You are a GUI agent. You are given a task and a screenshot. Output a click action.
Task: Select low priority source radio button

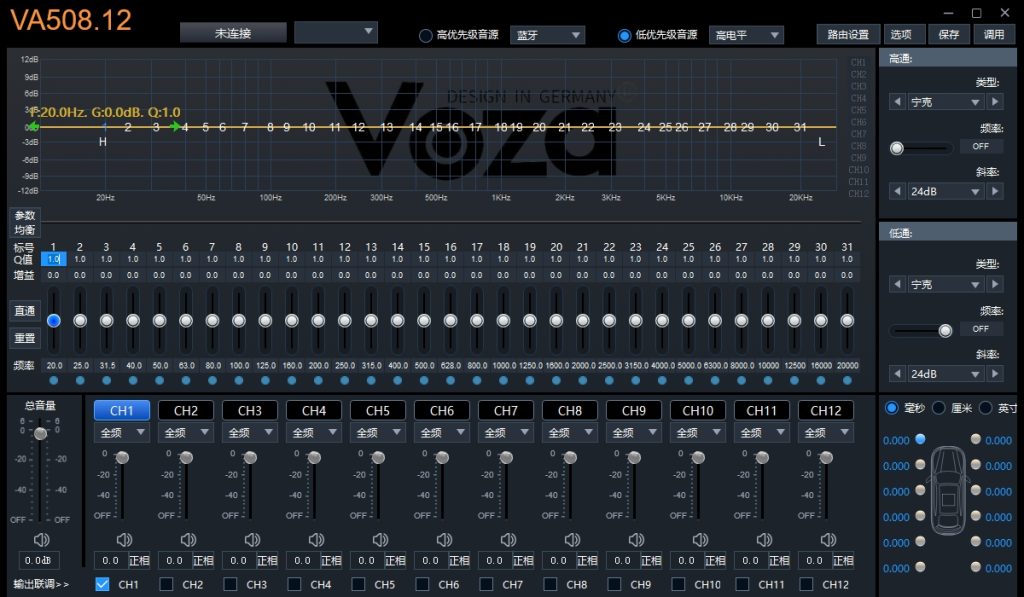[624, 35]
